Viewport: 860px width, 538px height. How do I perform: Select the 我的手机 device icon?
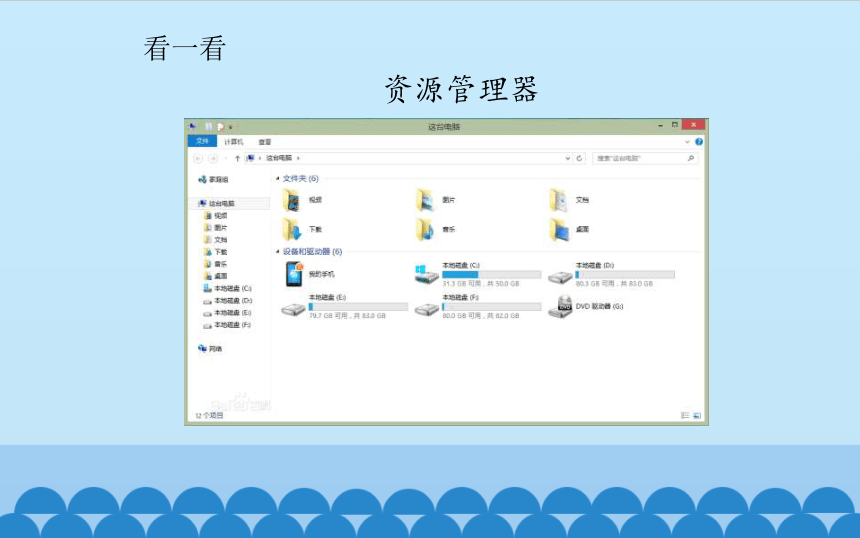(294, 274)
